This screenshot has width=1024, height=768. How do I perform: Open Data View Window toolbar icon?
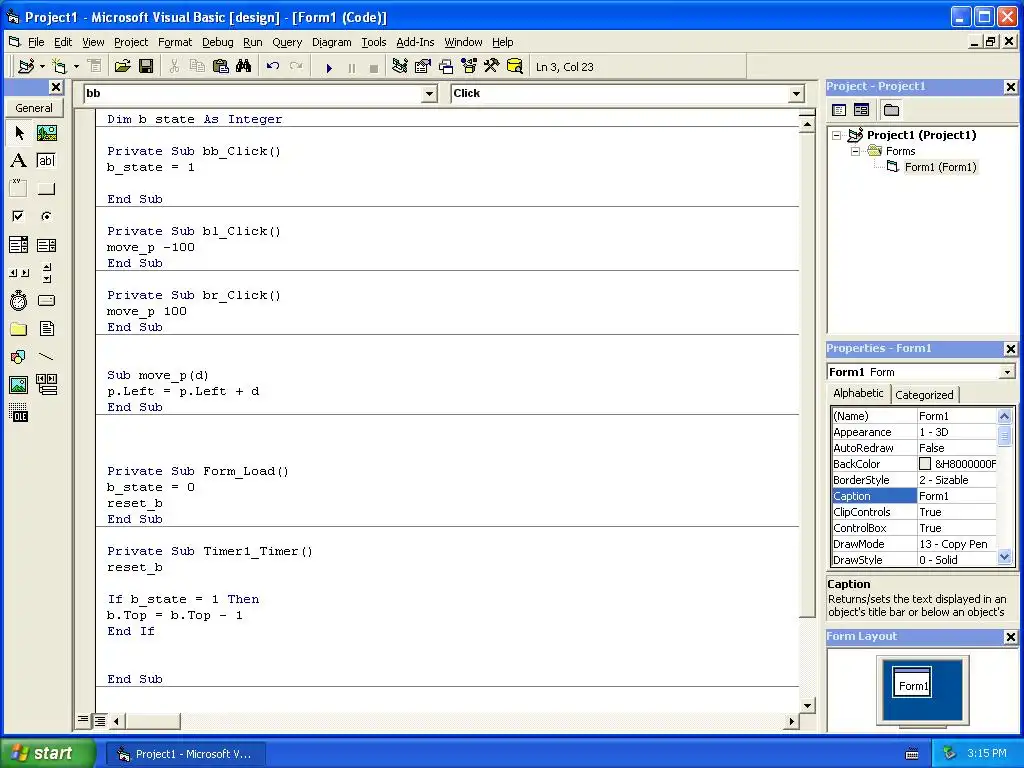tap(515, 67)
